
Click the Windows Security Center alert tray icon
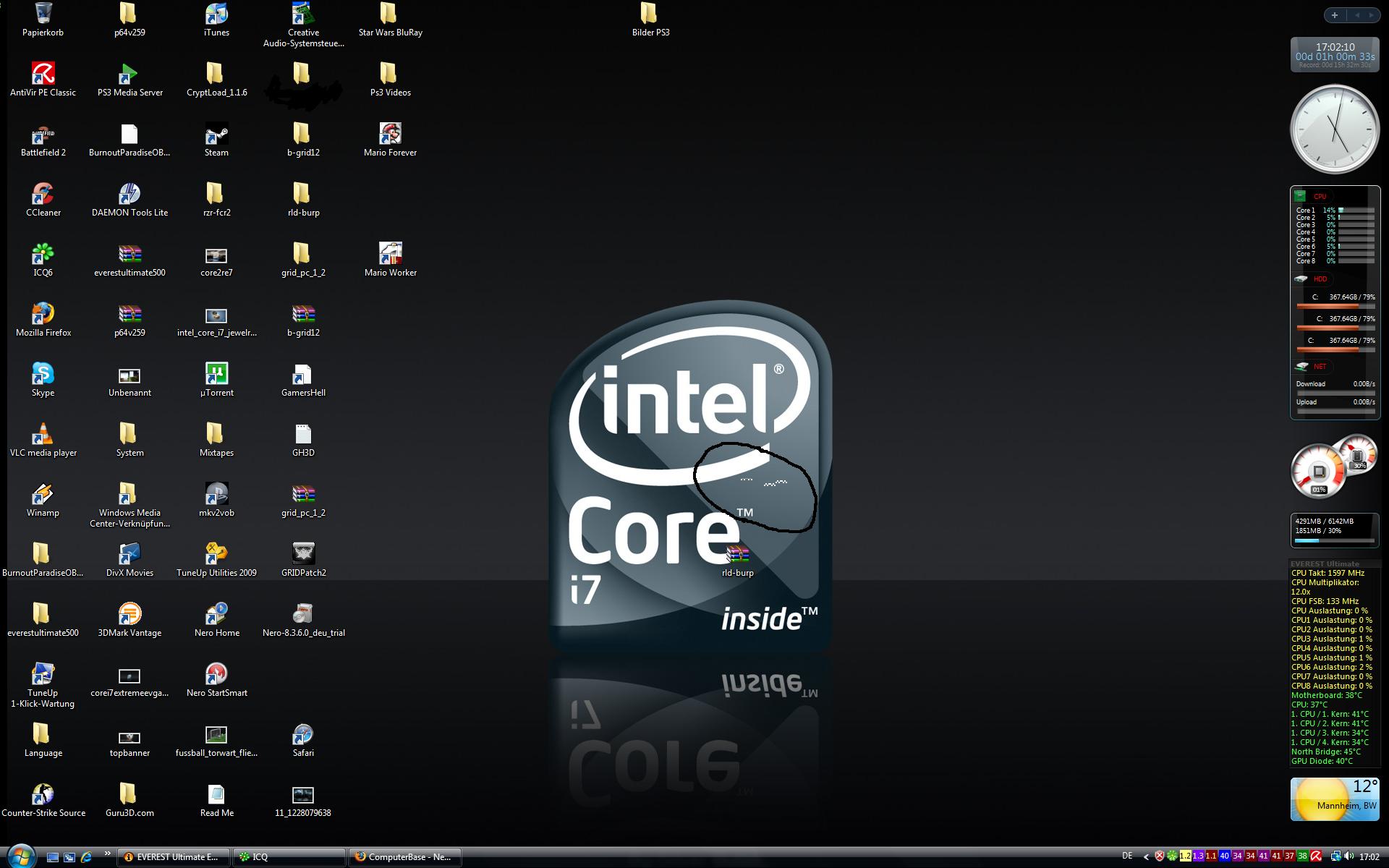click(1159, 856)
